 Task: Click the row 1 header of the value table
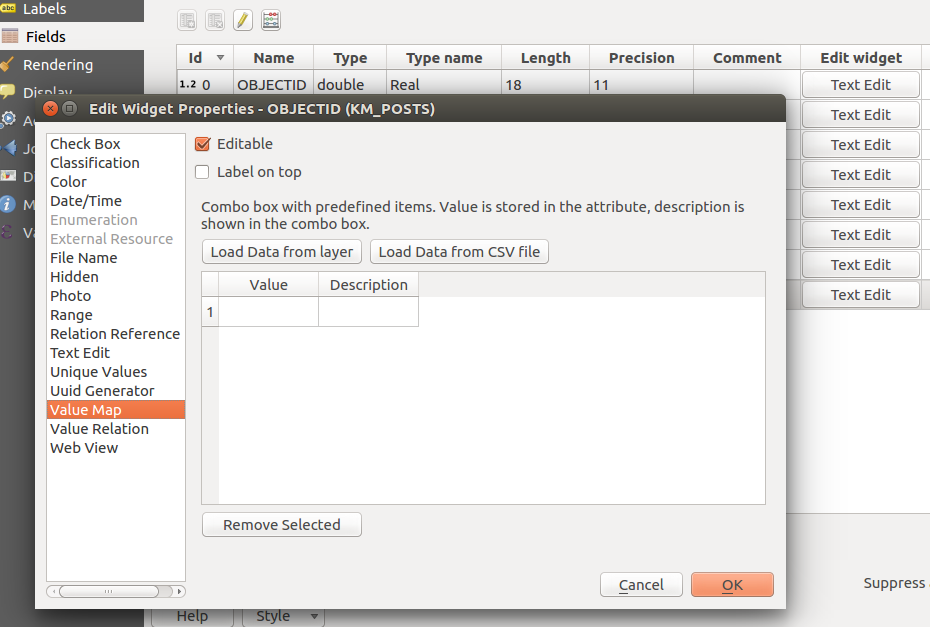tap(210, 312)
